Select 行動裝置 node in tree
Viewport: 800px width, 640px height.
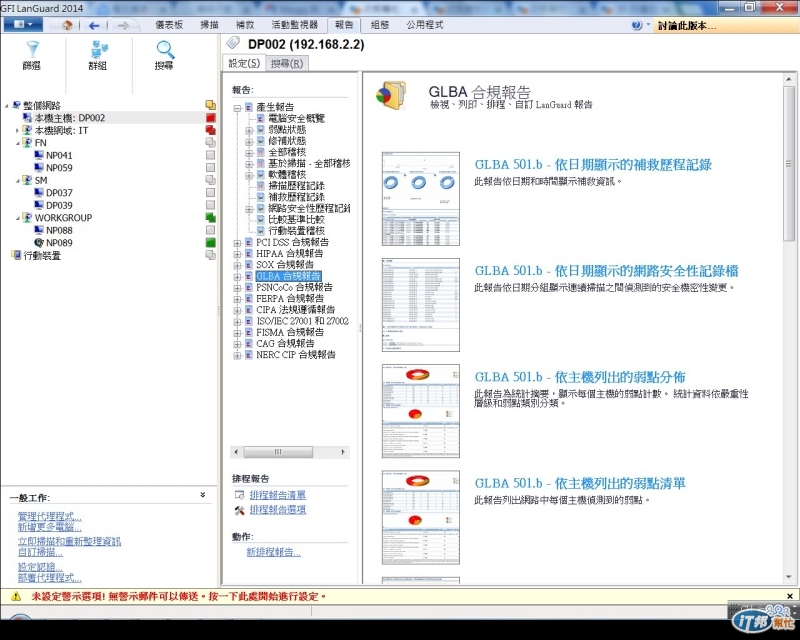[x=42, y=255]
